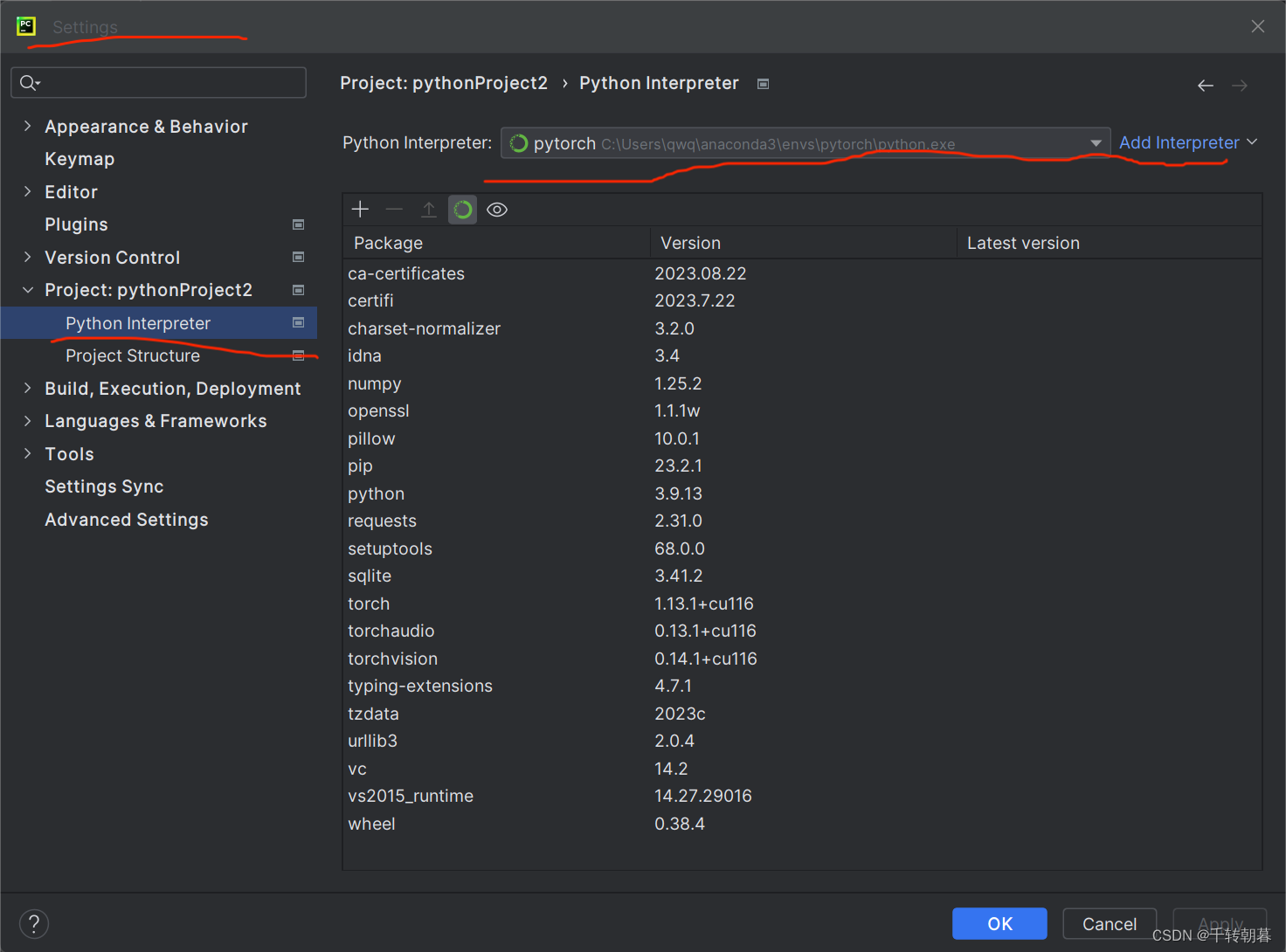Image resolution: width=1286 pixels, height=952 pixels.
Task: Click the OK button
Action: (999, 924)
